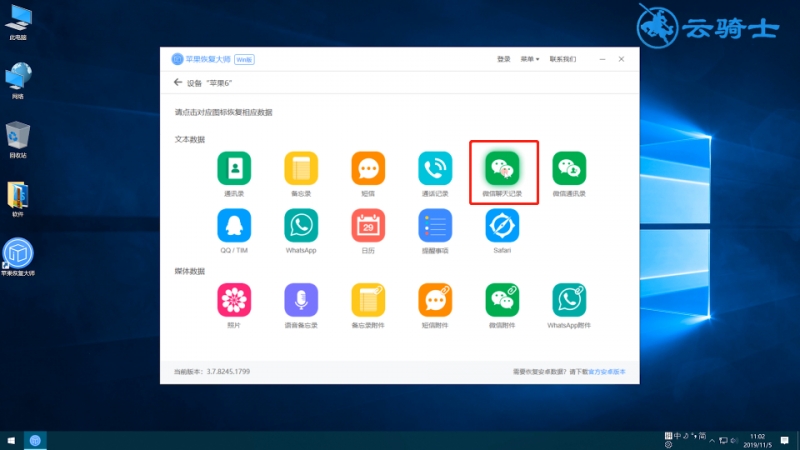Select the 微信附件 WeChat attachments icon
Viewport: 800px width, 450px height.
pos(502,300)
